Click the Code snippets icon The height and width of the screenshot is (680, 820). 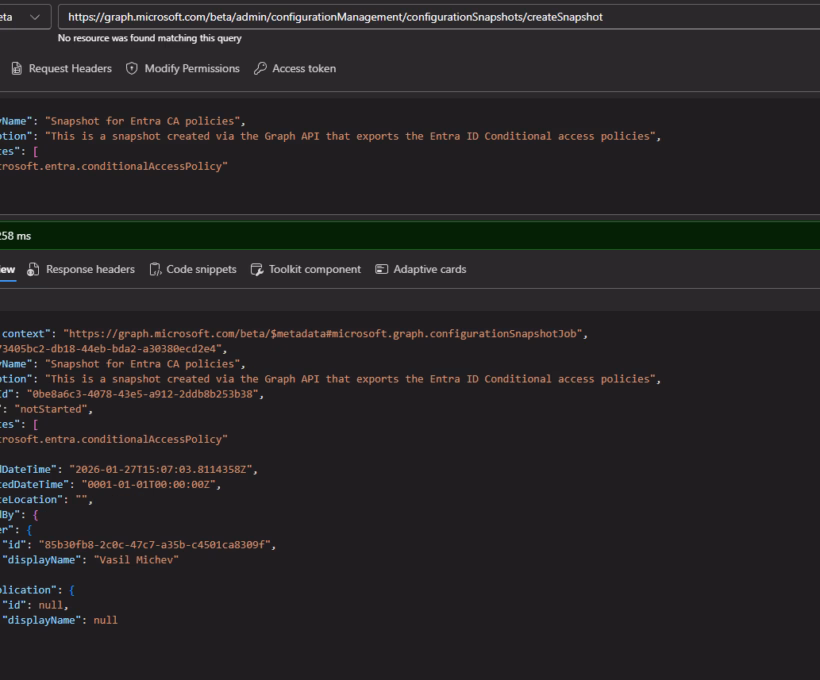155,269
